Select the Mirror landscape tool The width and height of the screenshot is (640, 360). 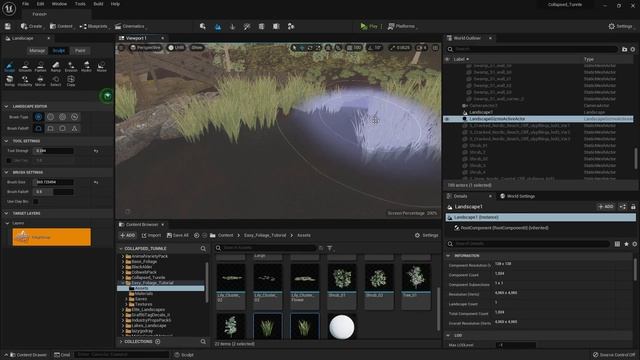pos(40,81)
